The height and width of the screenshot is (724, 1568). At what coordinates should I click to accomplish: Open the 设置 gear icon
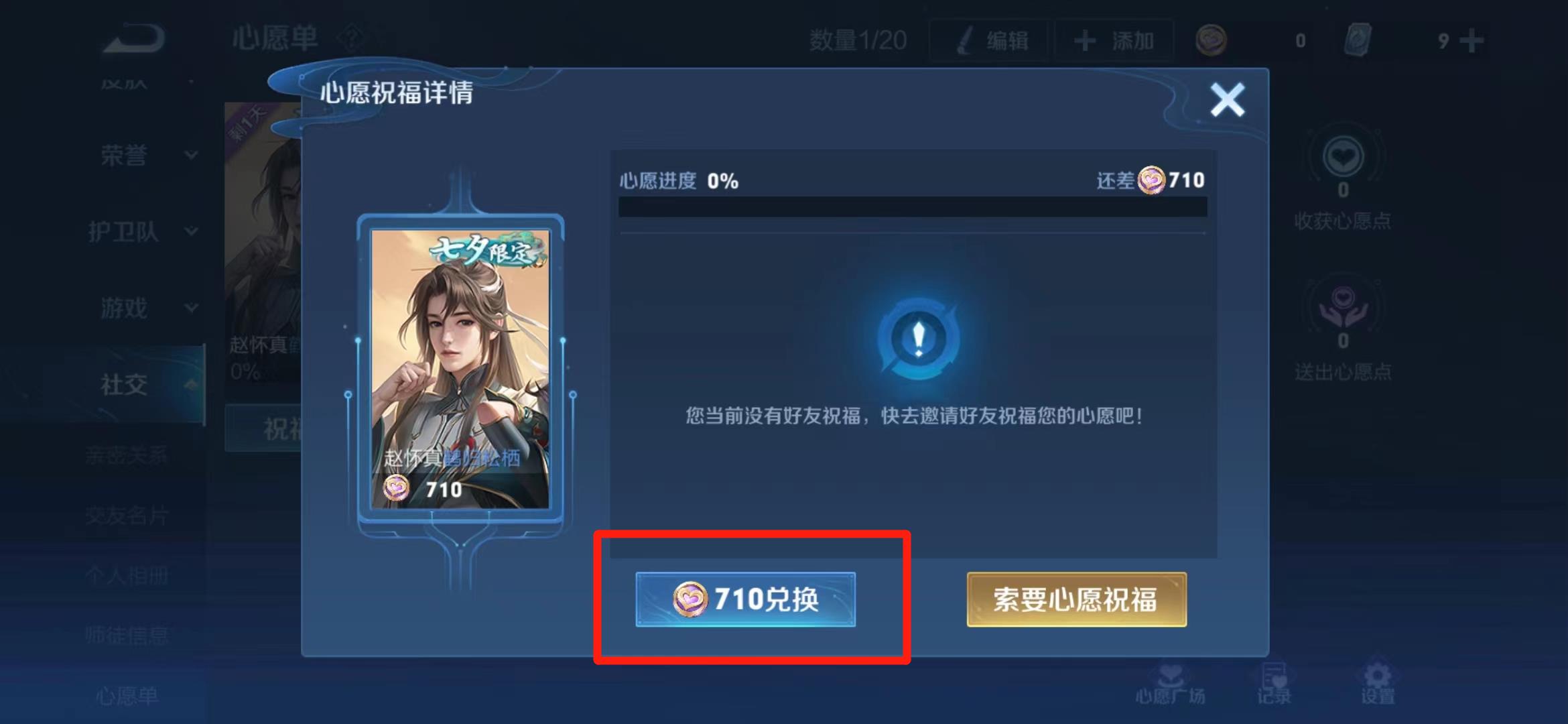(x=1377, y=674)
